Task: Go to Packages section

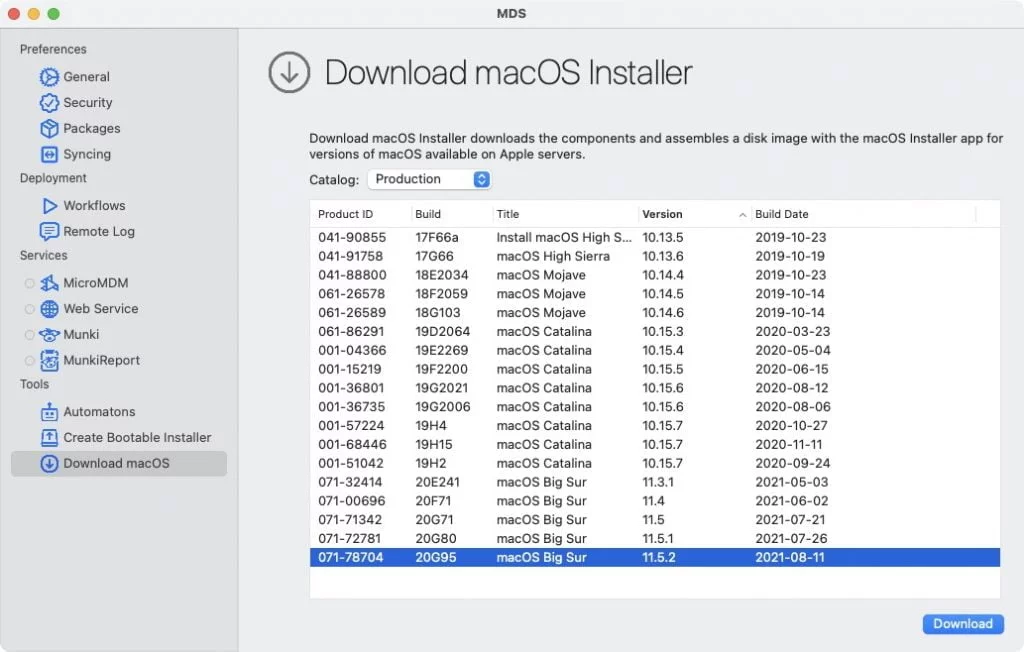Action: tap(91, 129)
